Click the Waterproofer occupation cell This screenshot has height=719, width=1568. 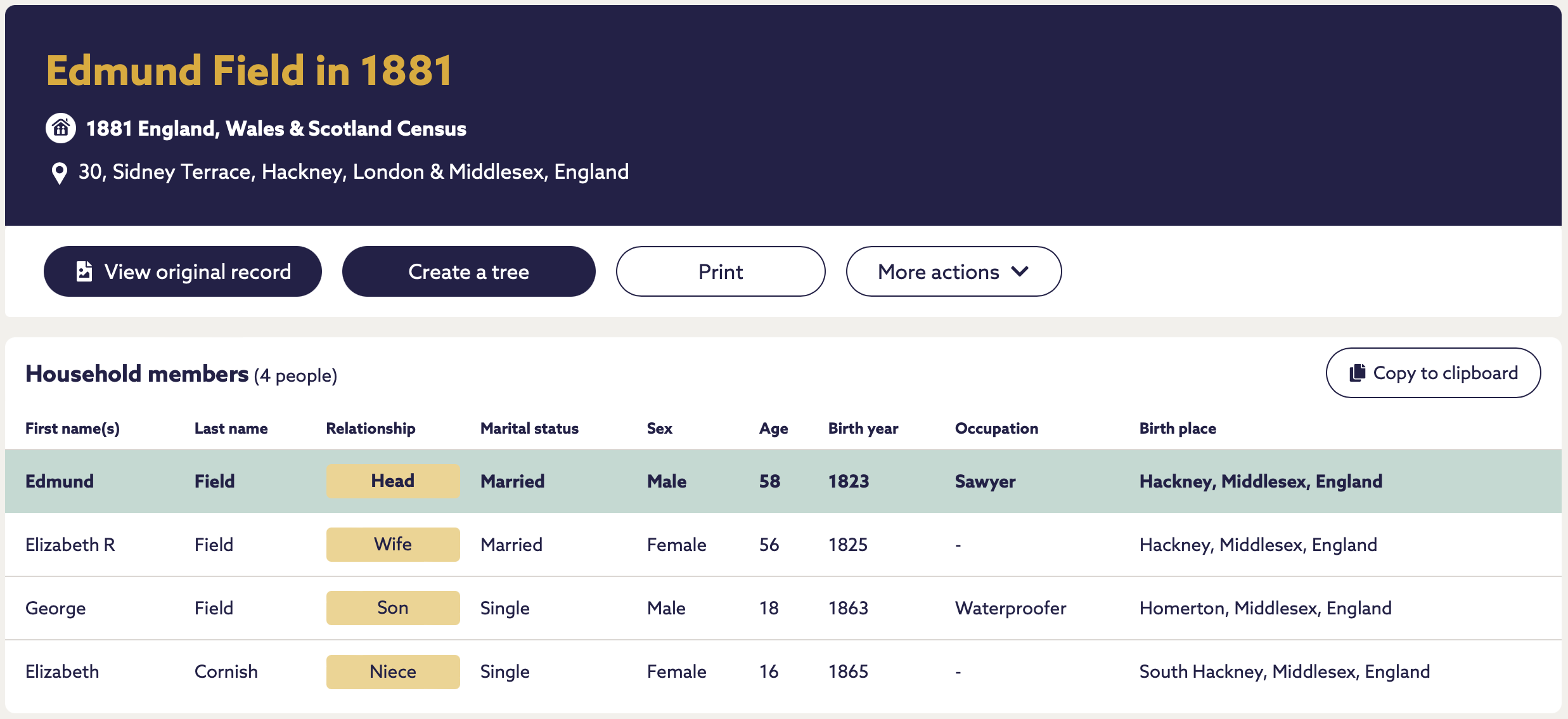click(1010, 609)
